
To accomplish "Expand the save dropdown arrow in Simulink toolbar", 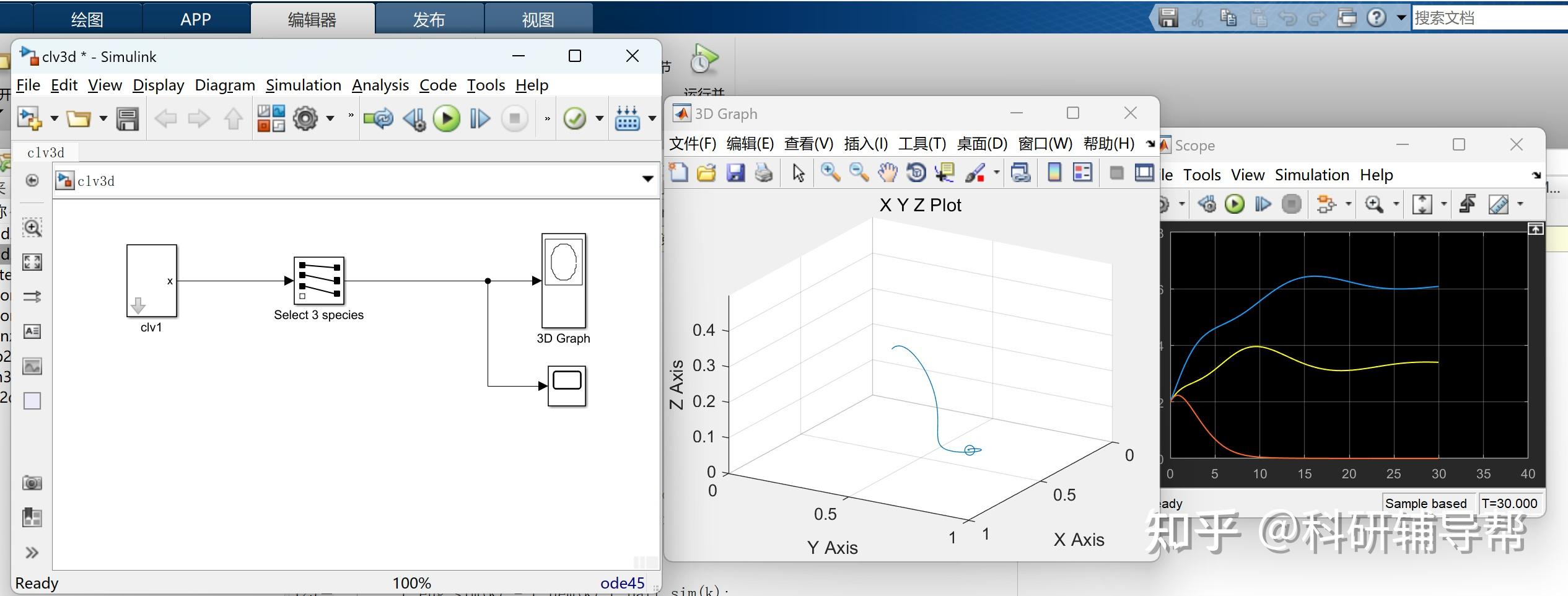I will (x=103, y=119).
